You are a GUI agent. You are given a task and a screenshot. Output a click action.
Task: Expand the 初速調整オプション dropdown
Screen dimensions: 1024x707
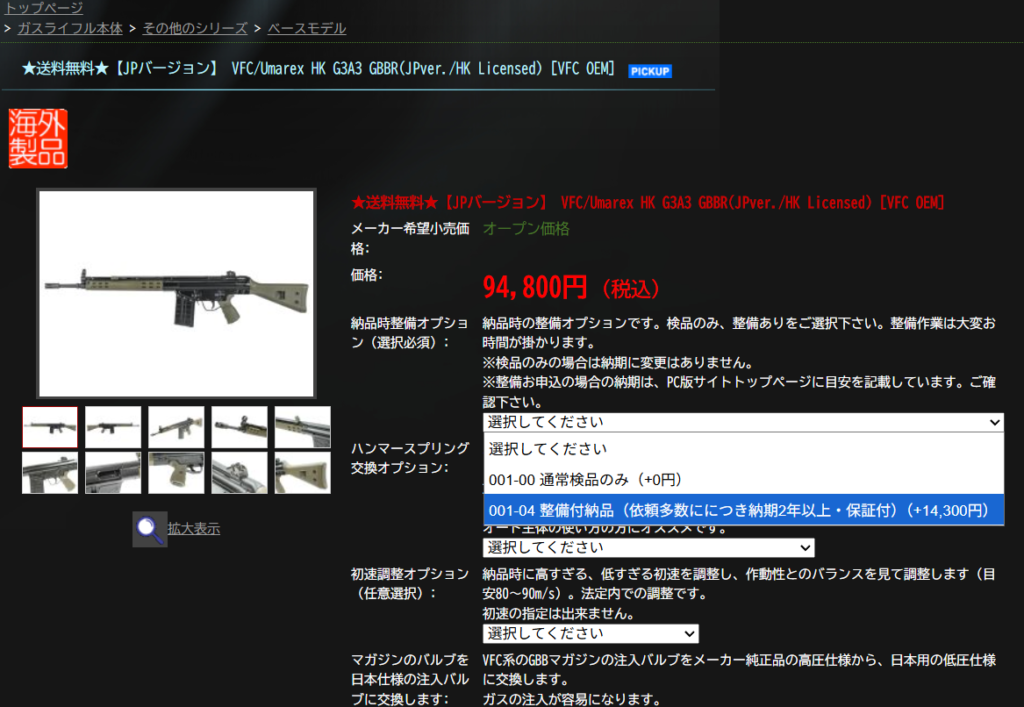(x=590, y=633)
